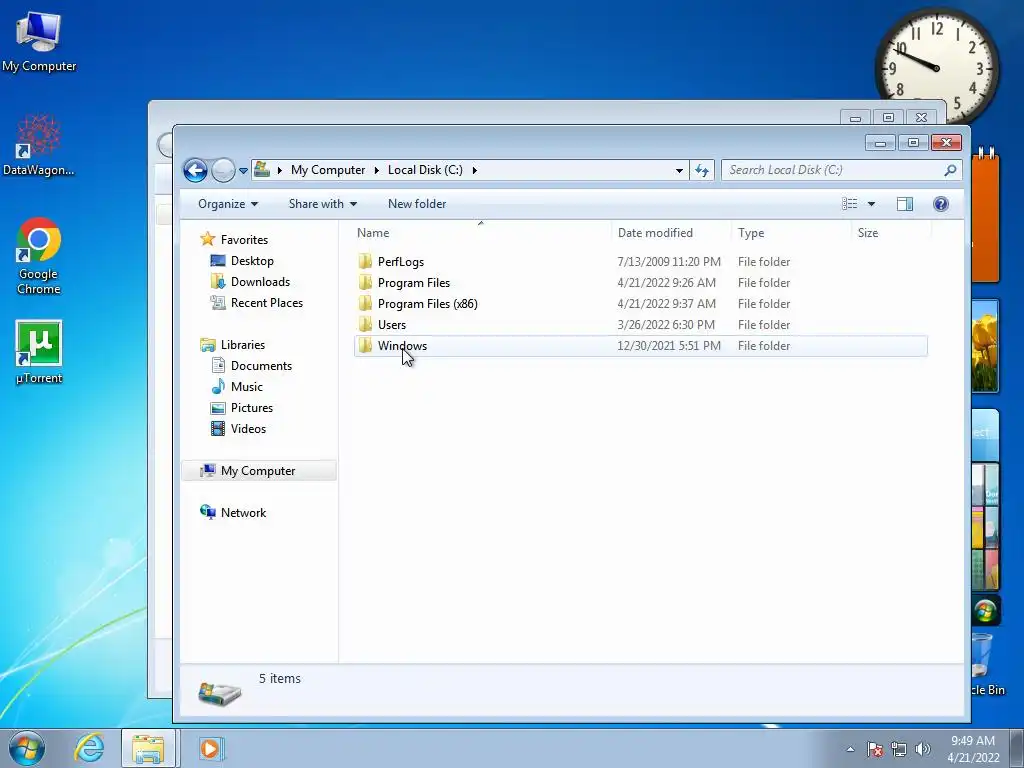
Task: Select Network in the navigation pane
Action: point(243,513)
